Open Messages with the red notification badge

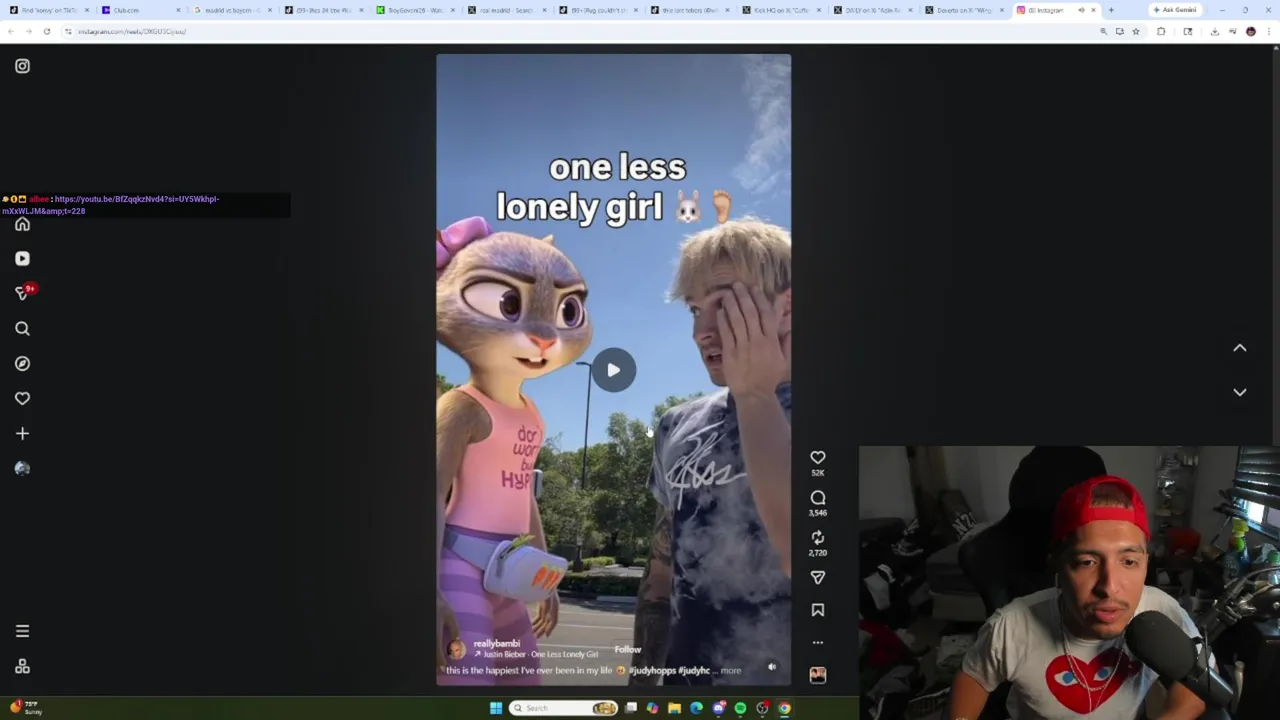23,292
